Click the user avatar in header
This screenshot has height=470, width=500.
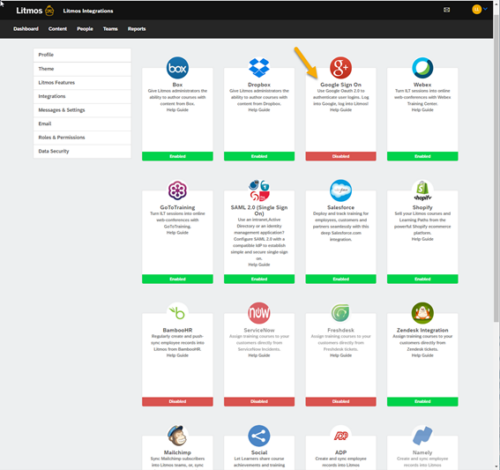click(x=476, y=9)
